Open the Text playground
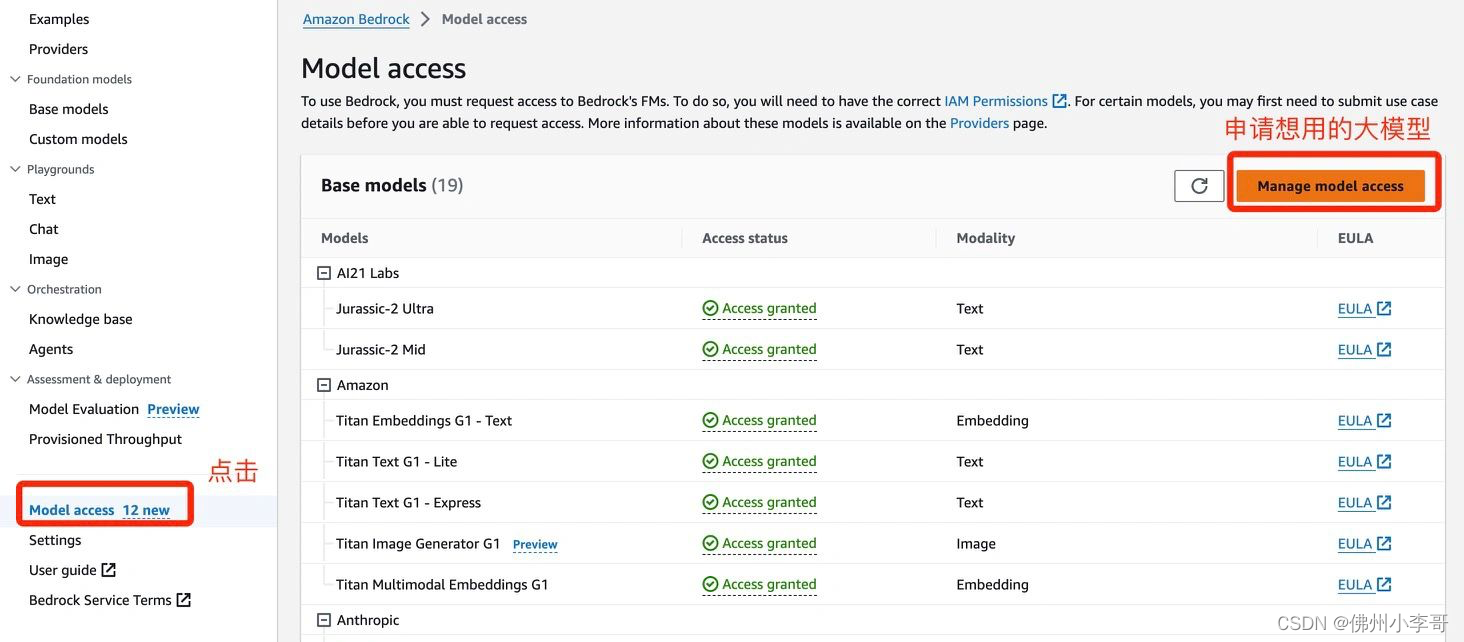Image resolution: width=1464 pixels, height=642 pixels. (42, 199)
